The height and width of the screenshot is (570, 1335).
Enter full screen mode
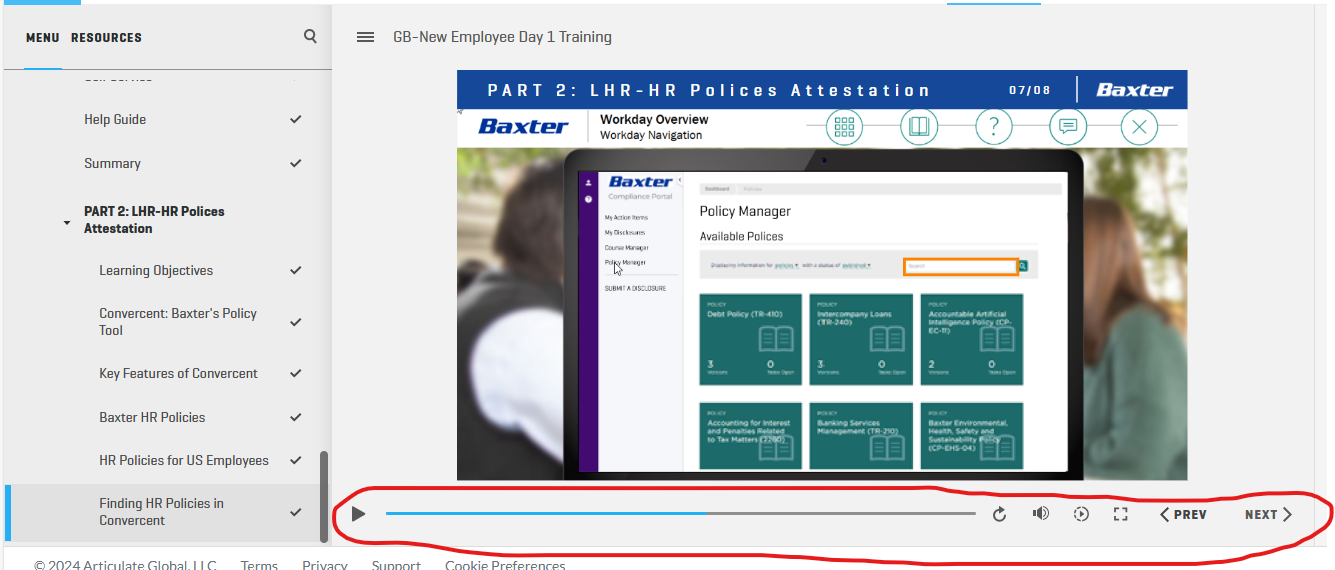coord(1121,514)
